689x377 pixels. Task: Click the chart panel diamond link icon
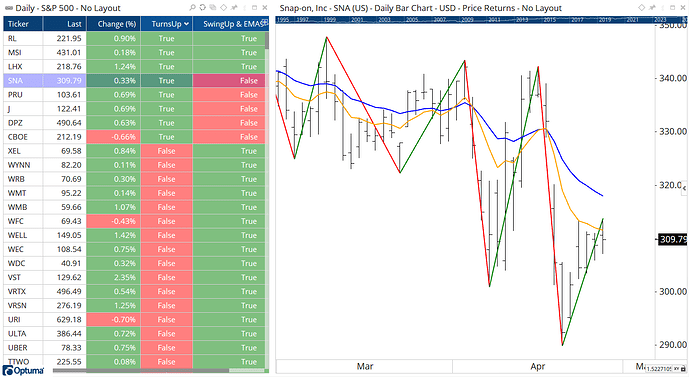click(642, 8)
